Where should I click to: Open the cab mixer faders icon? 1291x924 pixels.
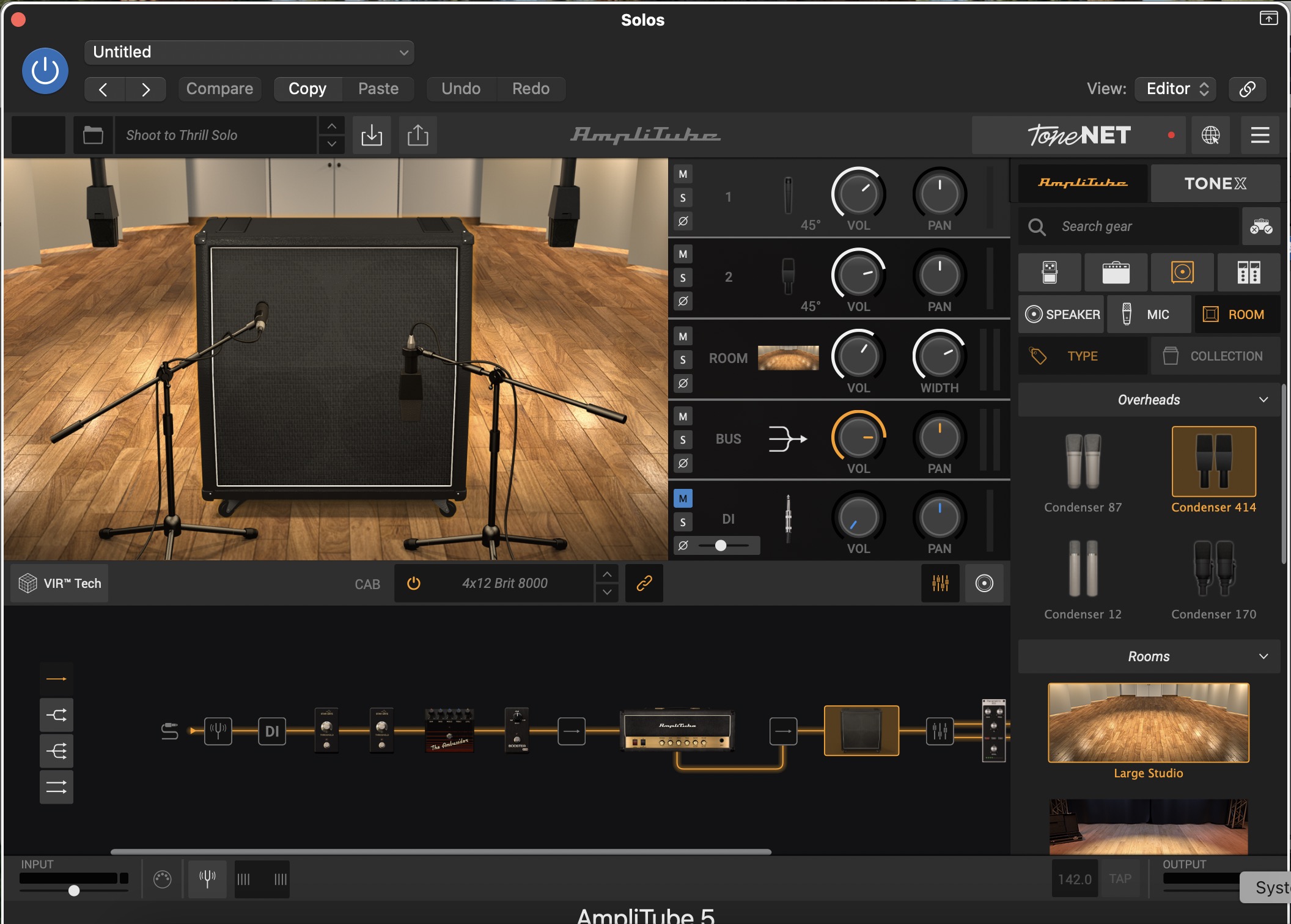pyautogui.click(x=941, y=584)
